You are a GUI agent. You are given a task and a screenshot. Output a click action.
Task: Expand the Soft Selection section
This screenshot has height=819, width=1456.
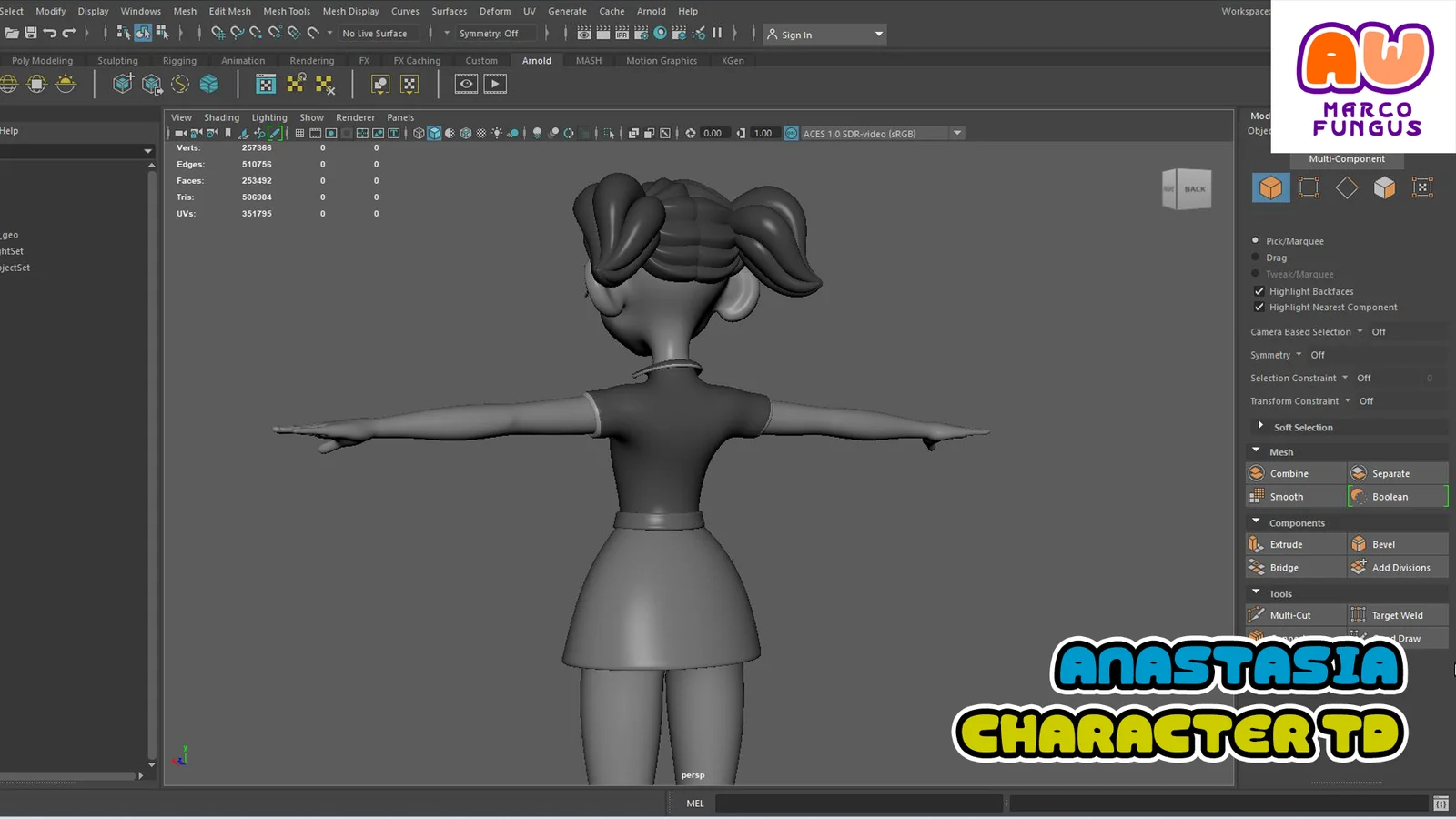point(1260,426)
